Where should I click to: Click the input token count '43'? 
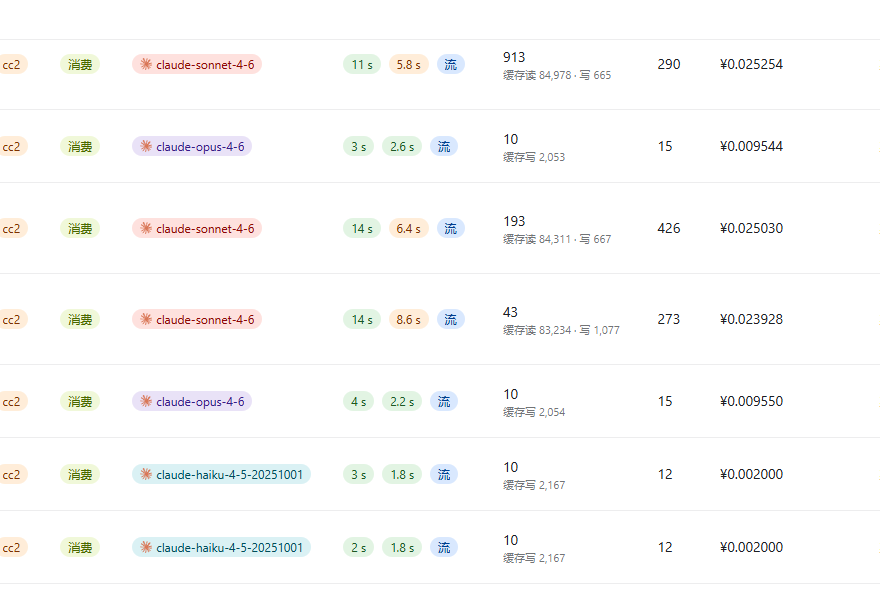(510, 312)
